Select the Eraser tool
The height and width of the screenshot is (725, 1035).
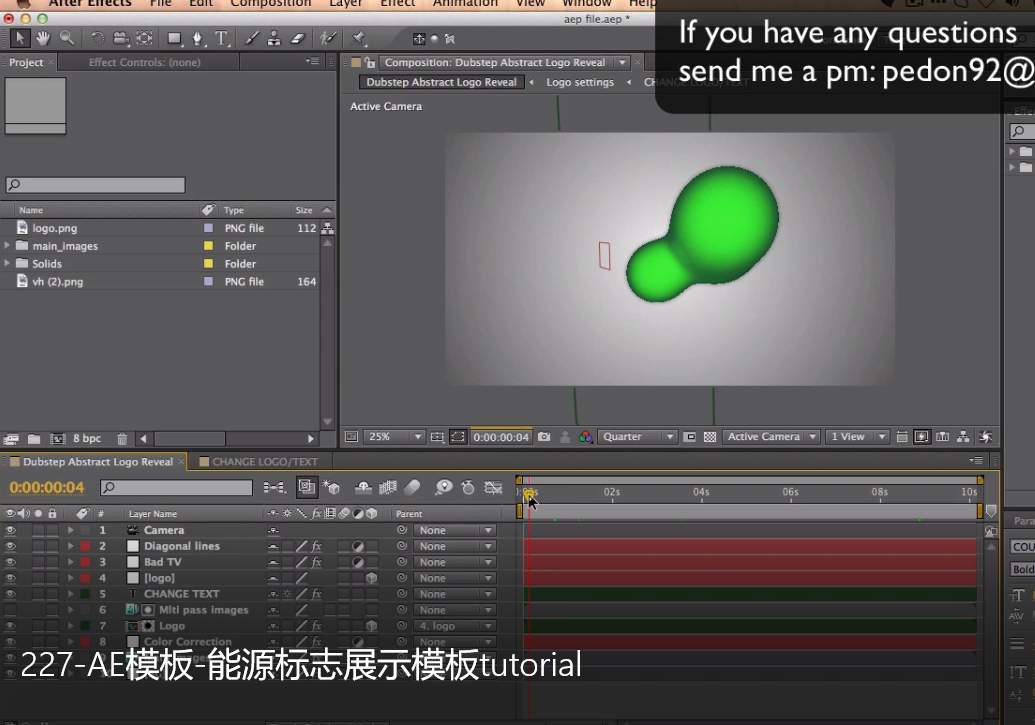(x=298, y=38)
